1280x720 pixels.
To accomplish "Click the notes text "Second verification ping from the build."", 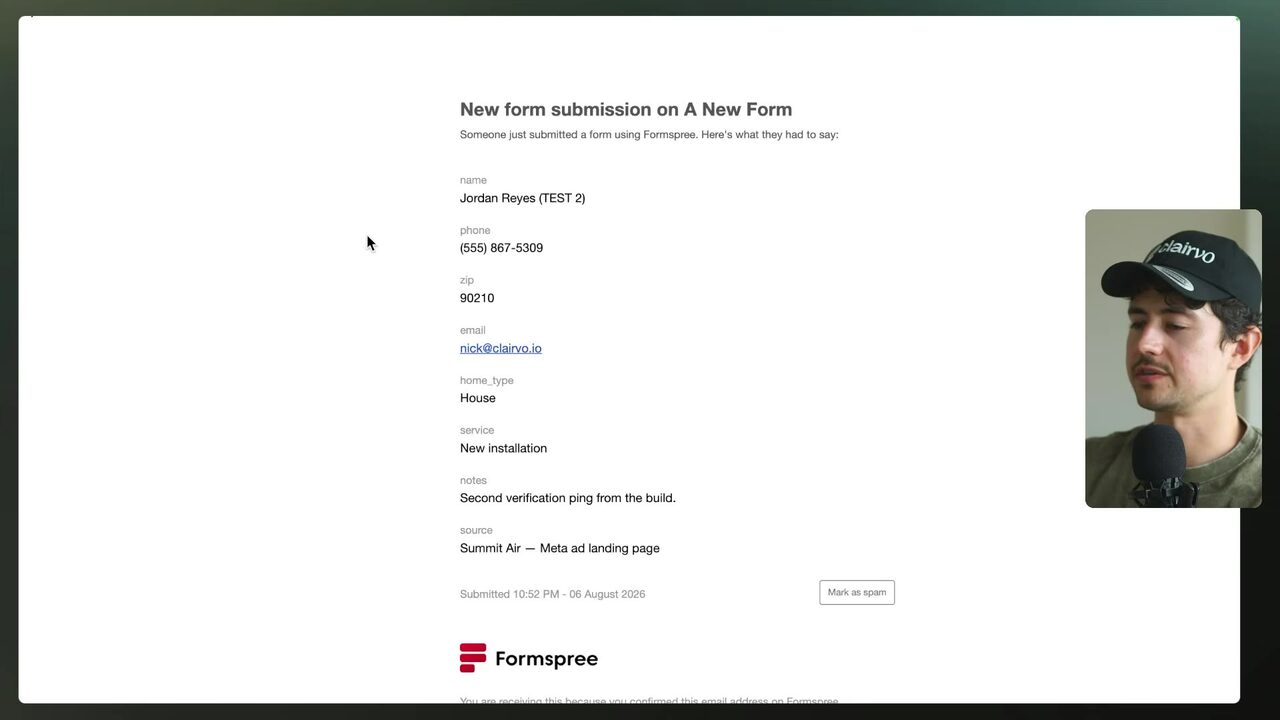I will point(568,498).
